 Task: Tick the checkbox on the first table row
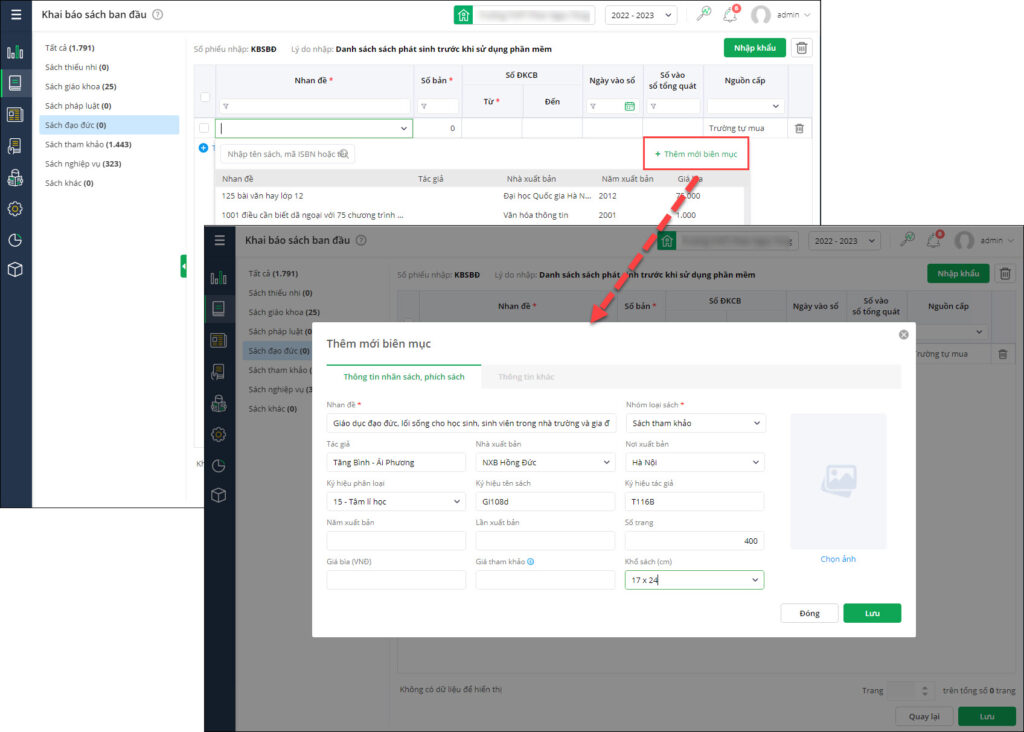pyautogui.click(x=204, y=128)
